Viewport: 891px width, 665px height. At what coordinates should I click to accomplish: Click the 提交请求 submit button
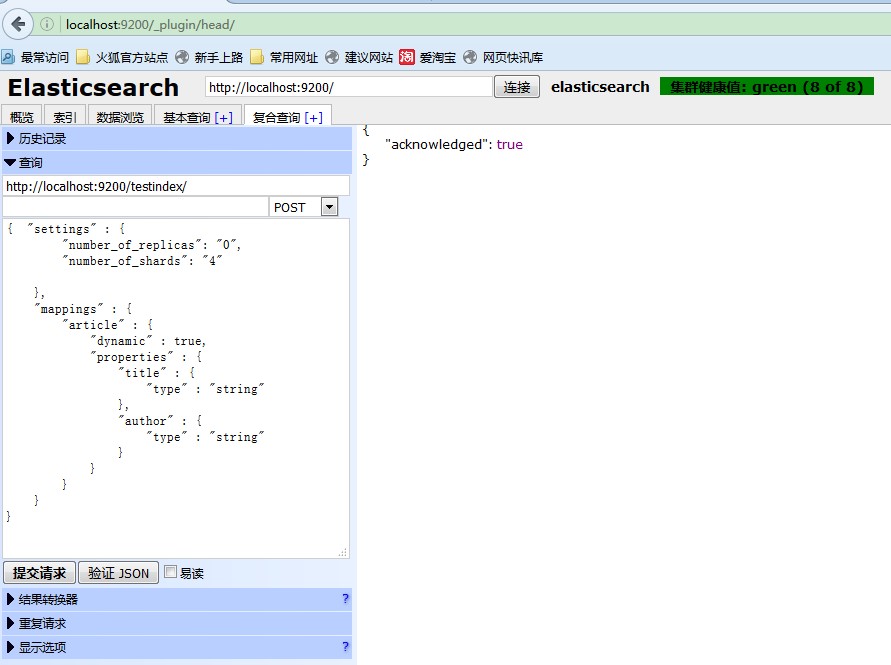pos(39,573)
